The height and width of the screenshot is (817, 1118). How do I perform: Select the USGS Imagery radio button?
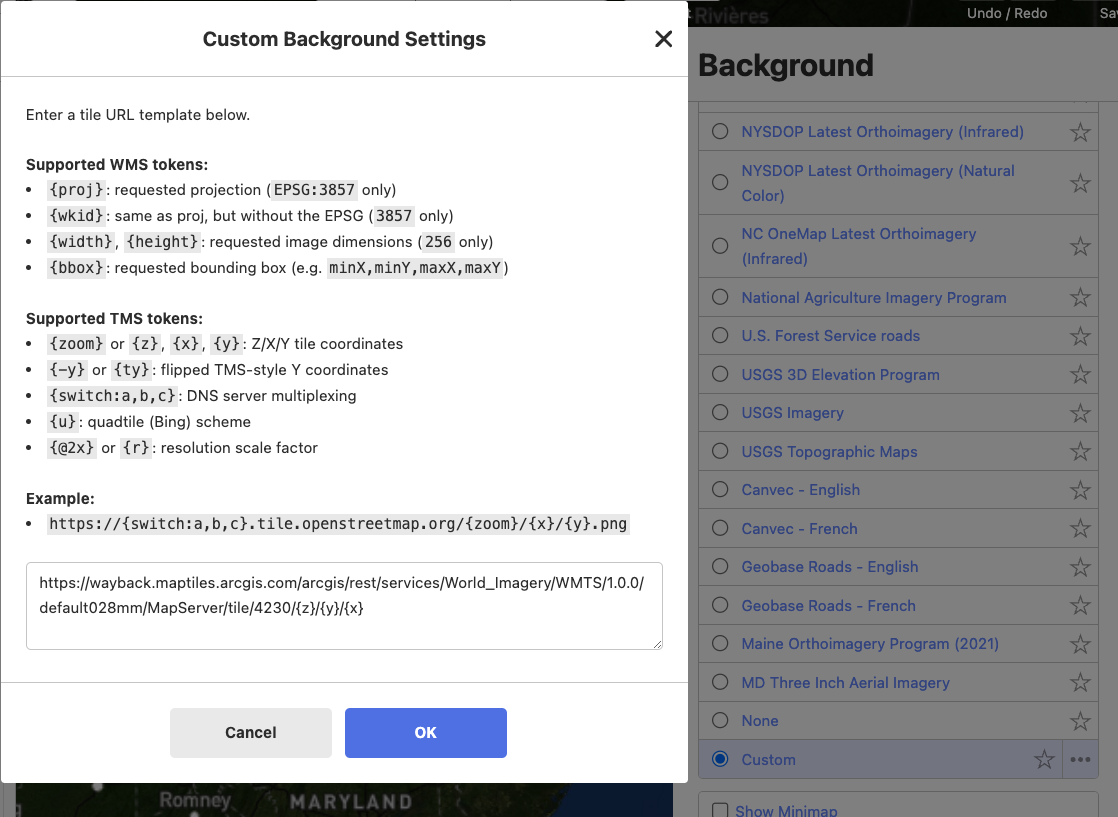tap(719, 413)
